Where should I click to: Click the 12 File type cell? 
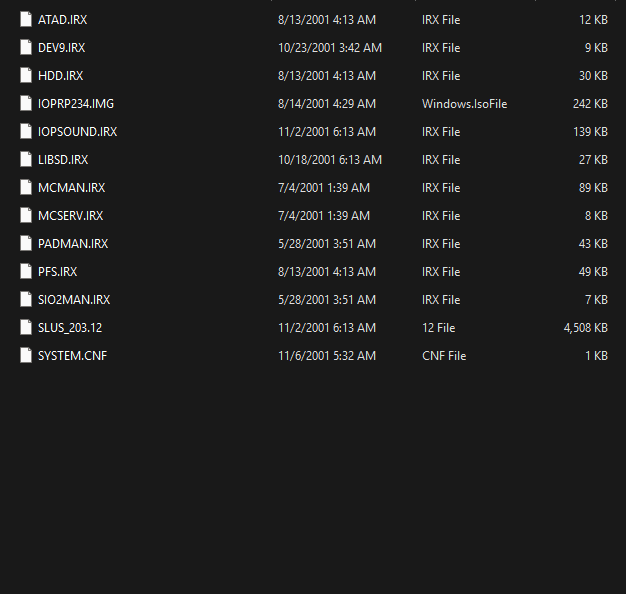coord(438,327)
